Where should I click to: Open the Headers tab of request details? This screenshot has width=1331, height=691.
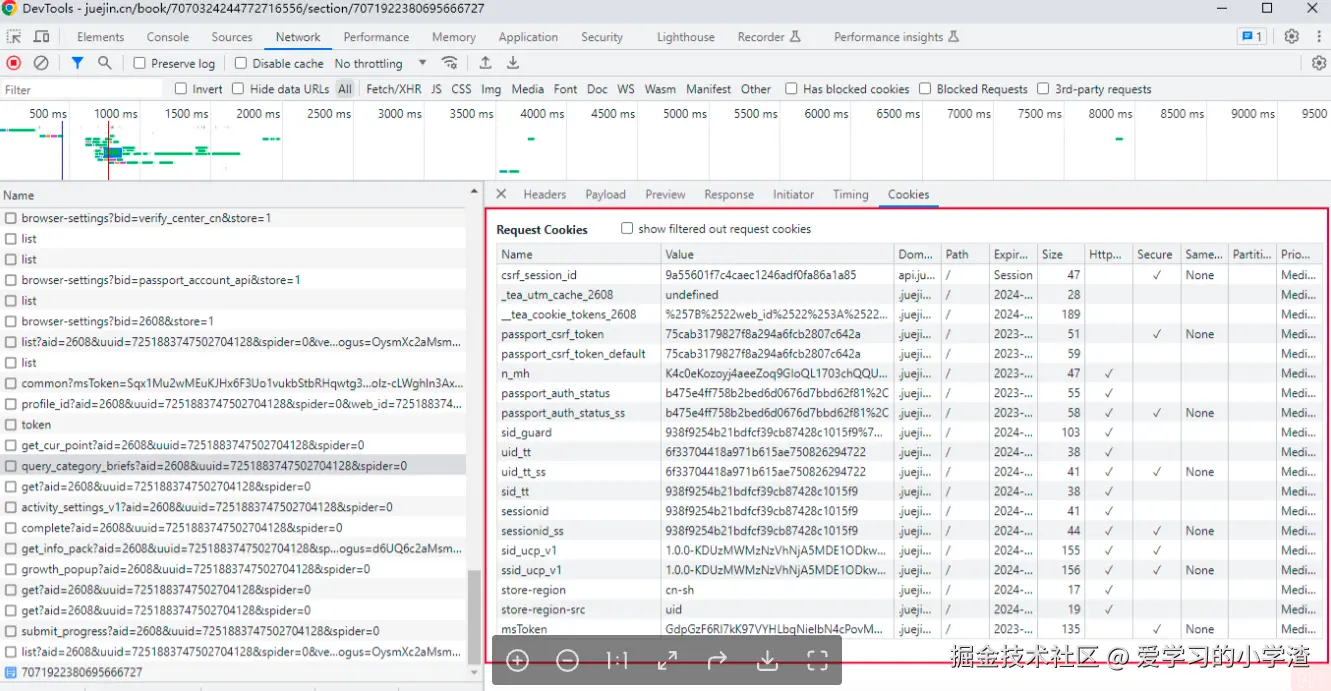point(544,195)
